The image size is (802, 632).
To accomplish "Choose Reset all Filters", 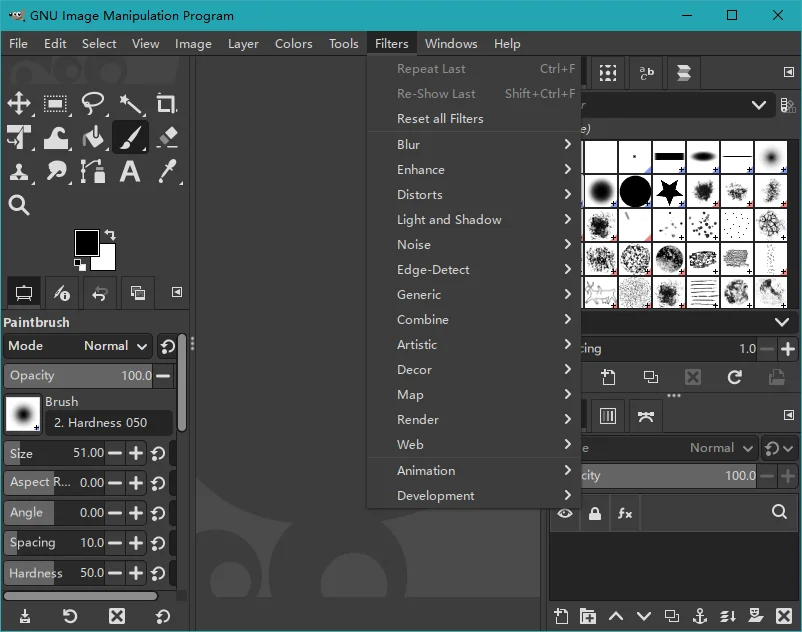I will pyautogui.click(x=474, y=119).
